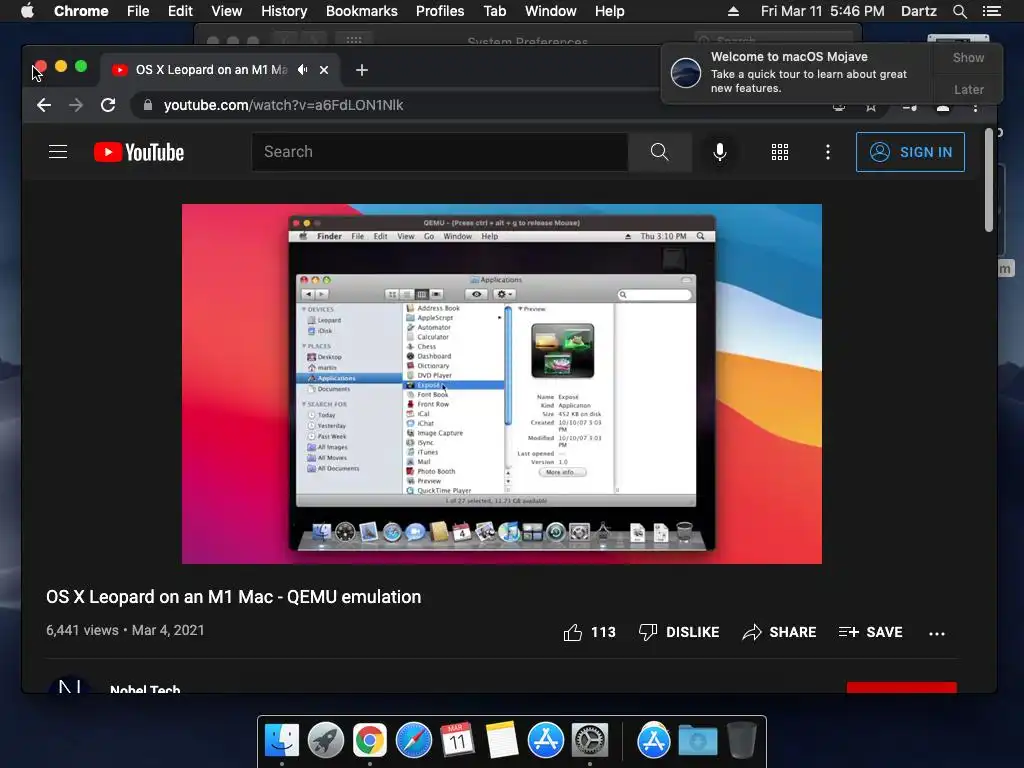Mute the tab via speaker icon
The image size is (1024, 768).
pyautogui.click(x=302, y=69)
